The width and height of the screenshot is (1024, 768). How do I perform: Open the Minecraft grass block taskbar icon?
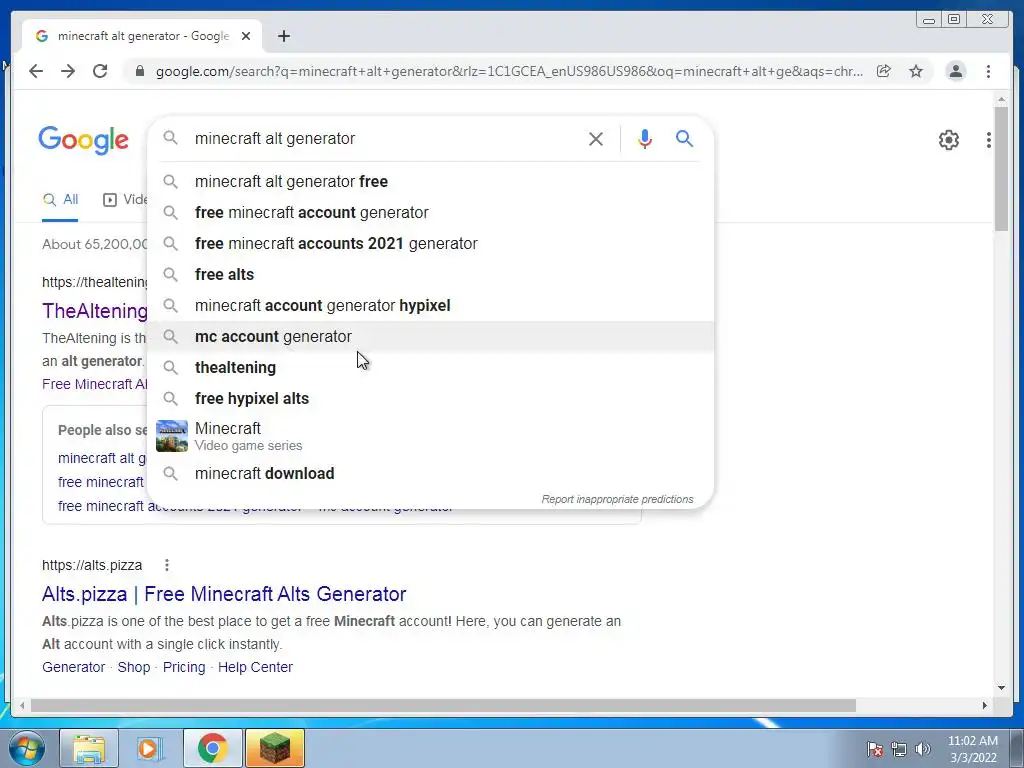pos(275,748)
